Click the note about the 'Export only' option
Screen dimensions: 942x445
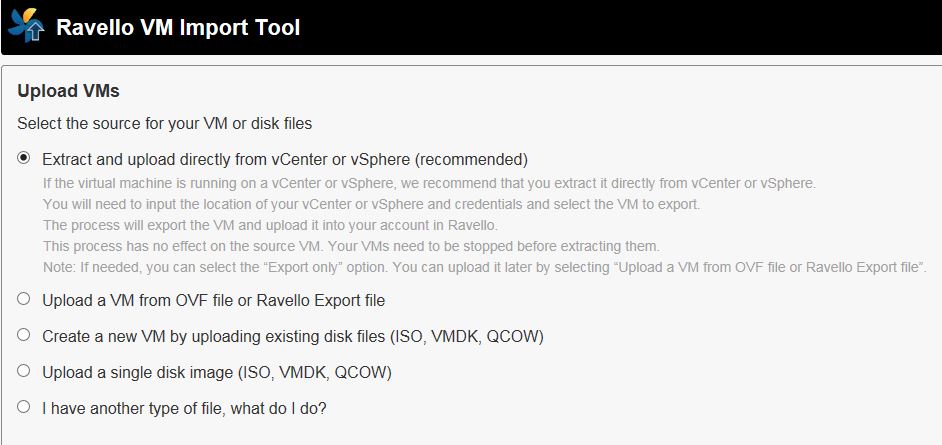[485, 267]
